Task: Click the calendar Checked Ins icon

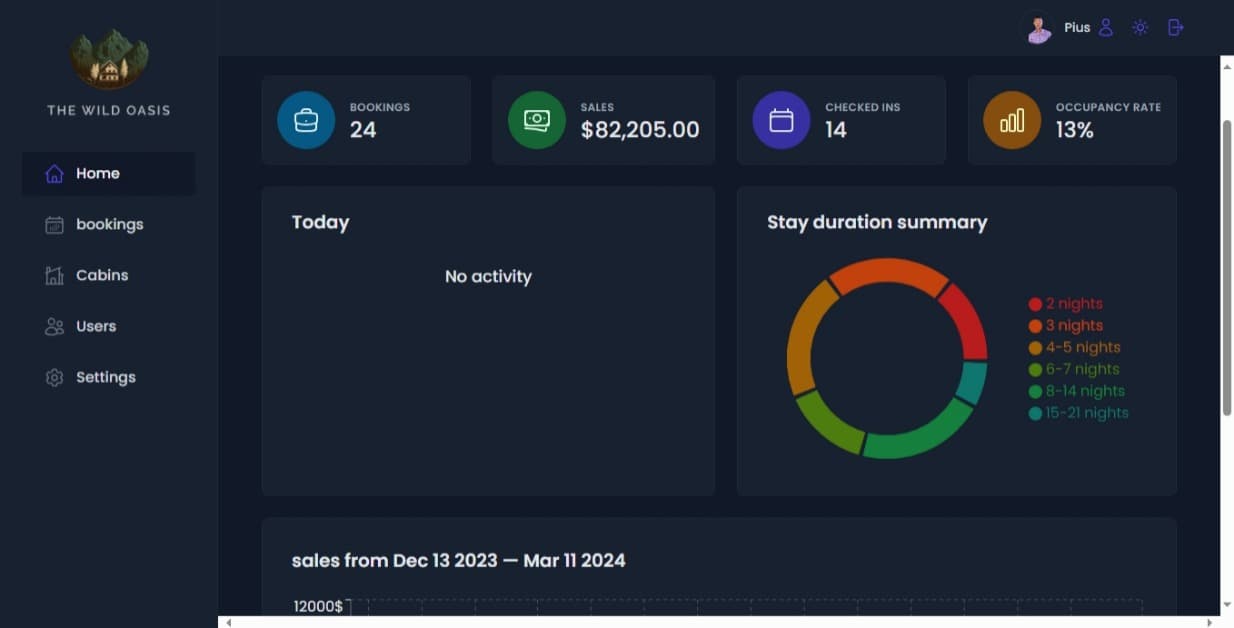Action: (x=781, y=120)
